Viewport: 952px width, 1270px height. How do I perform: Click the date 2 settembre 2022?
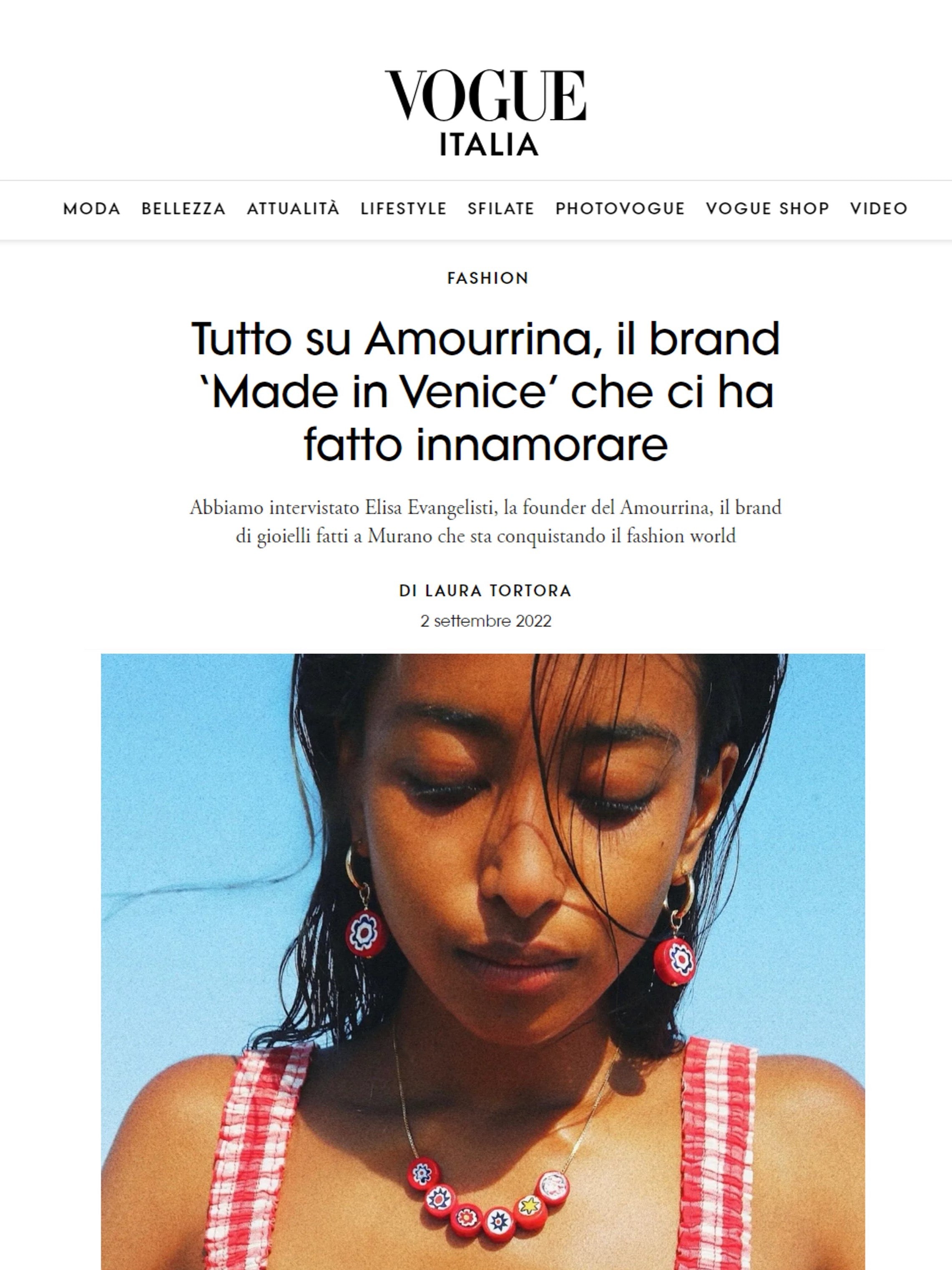(486, 621)
